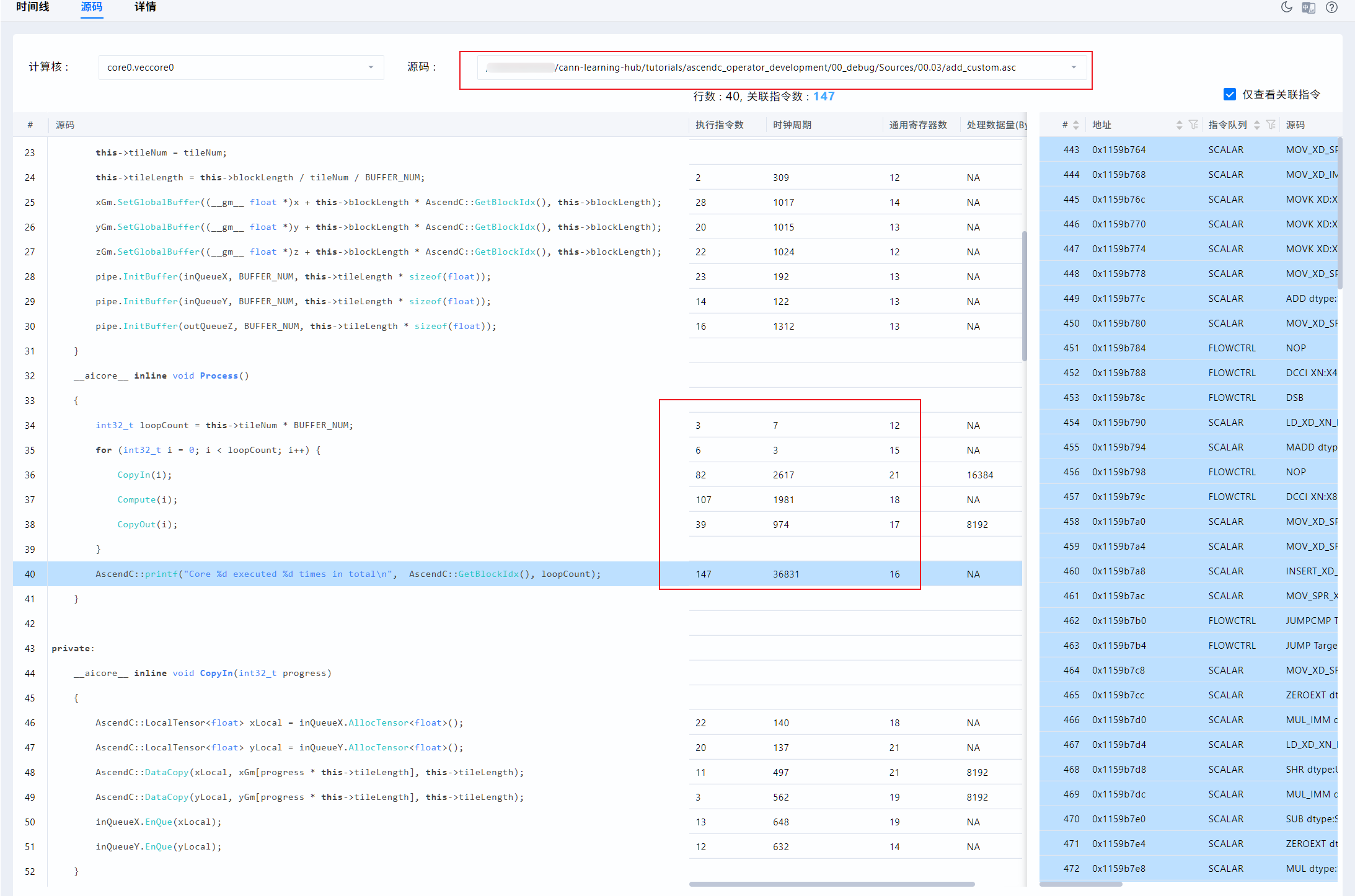Screen dimensions: 1355x896
Task: Click the source table horizontal scrollbar
Action: tap(832, 884)
